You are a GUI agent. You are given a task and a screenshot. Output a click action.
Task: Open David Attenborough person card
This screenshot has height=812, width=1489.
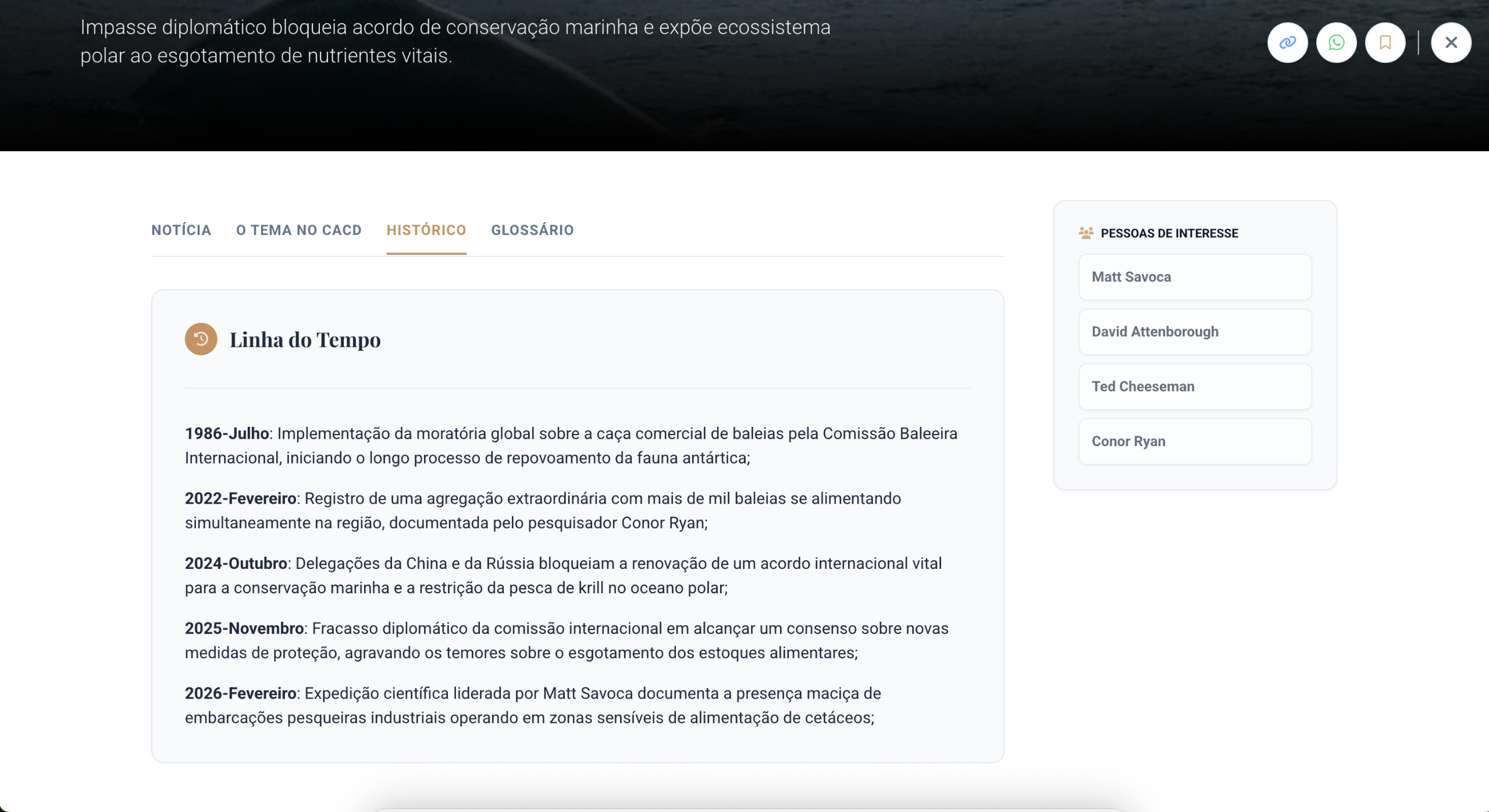(x=1195, y=332)
